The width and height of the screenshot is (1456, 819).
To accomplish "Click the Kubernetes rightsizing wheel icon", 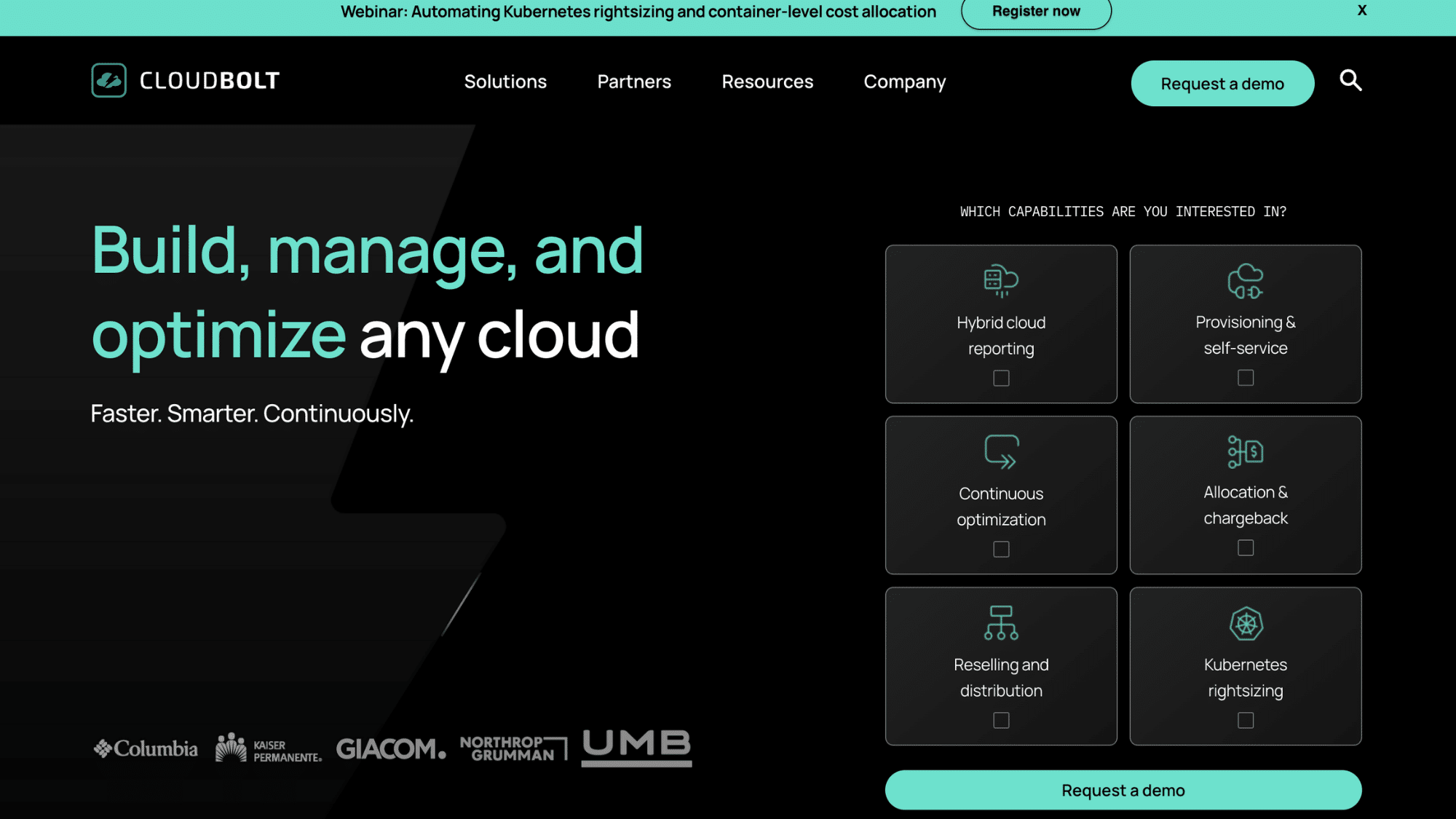I will (1246, 623).
